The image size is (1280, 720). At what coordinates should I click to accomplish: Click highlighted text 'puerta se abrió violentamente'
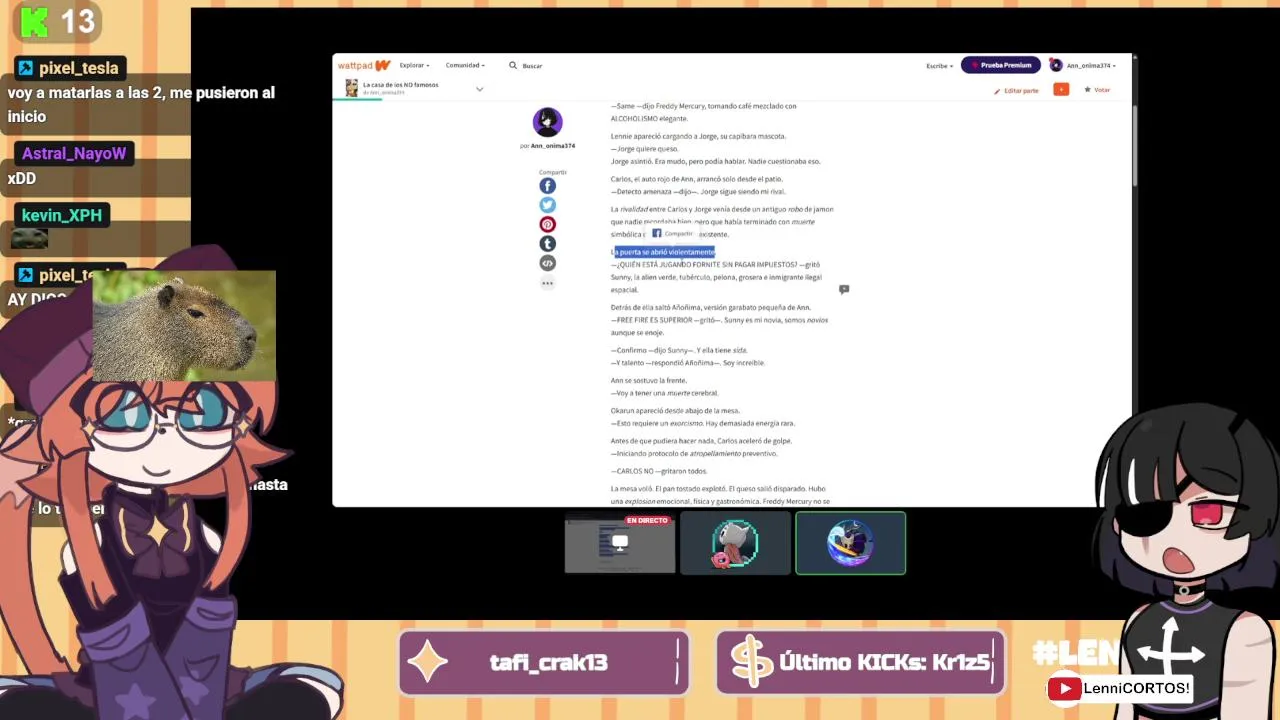[x=666, y=252]
